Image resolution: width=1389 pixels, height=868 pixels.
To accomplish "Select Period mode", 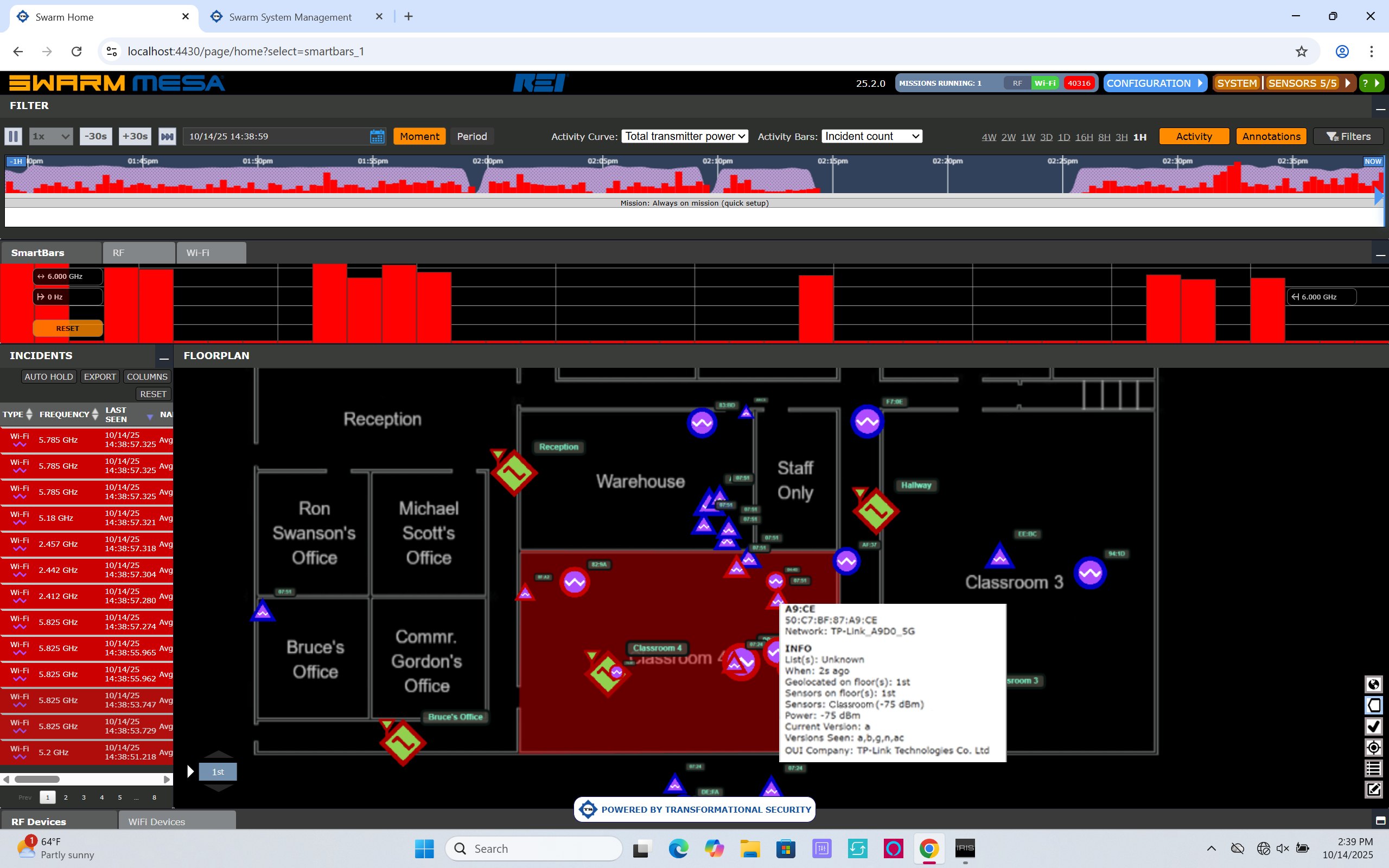I will tap(472, 137).
